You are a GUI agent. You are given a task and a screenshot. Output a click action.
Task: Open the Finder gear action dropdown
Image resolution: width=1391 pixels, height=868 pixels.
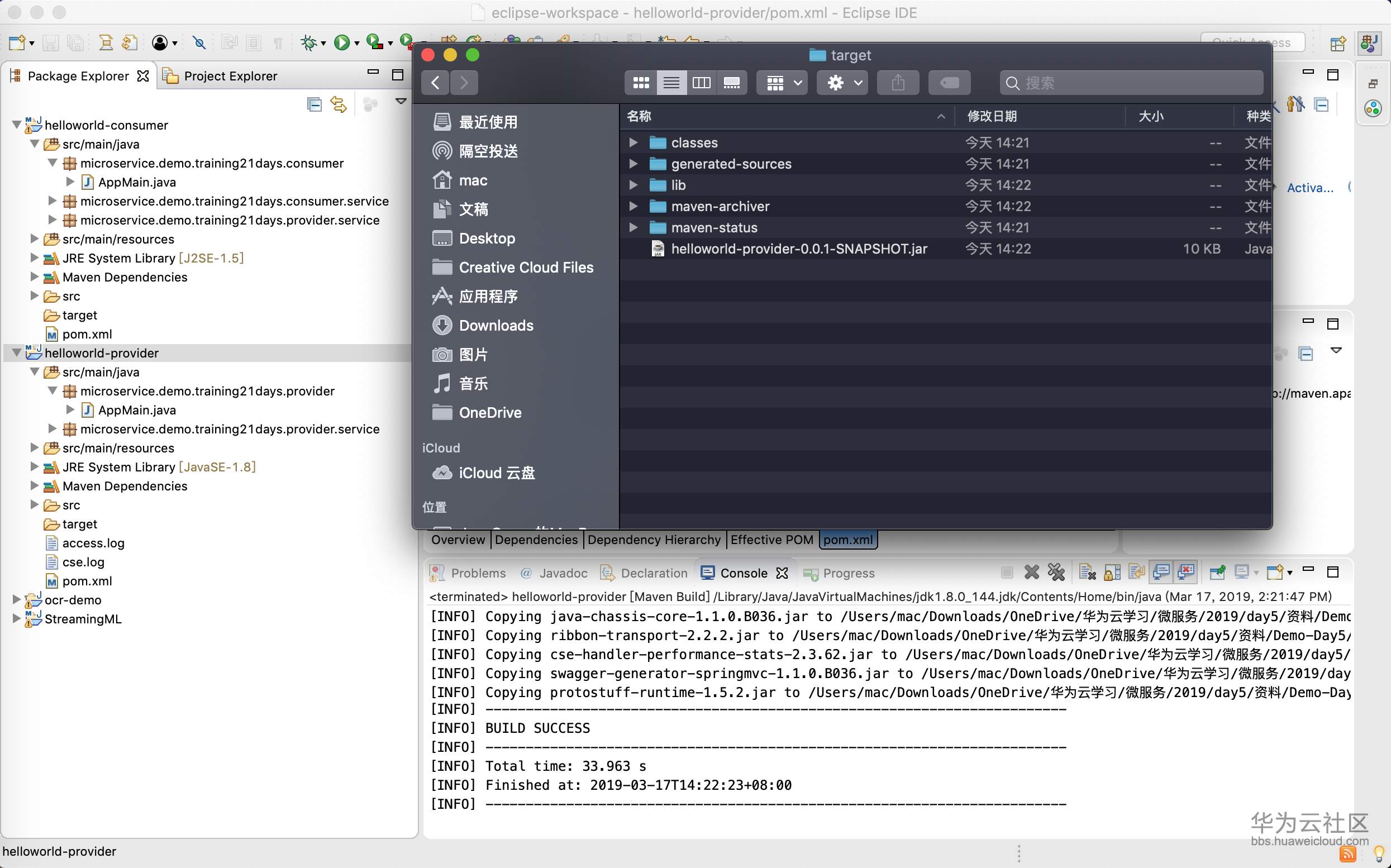(842, 83)
